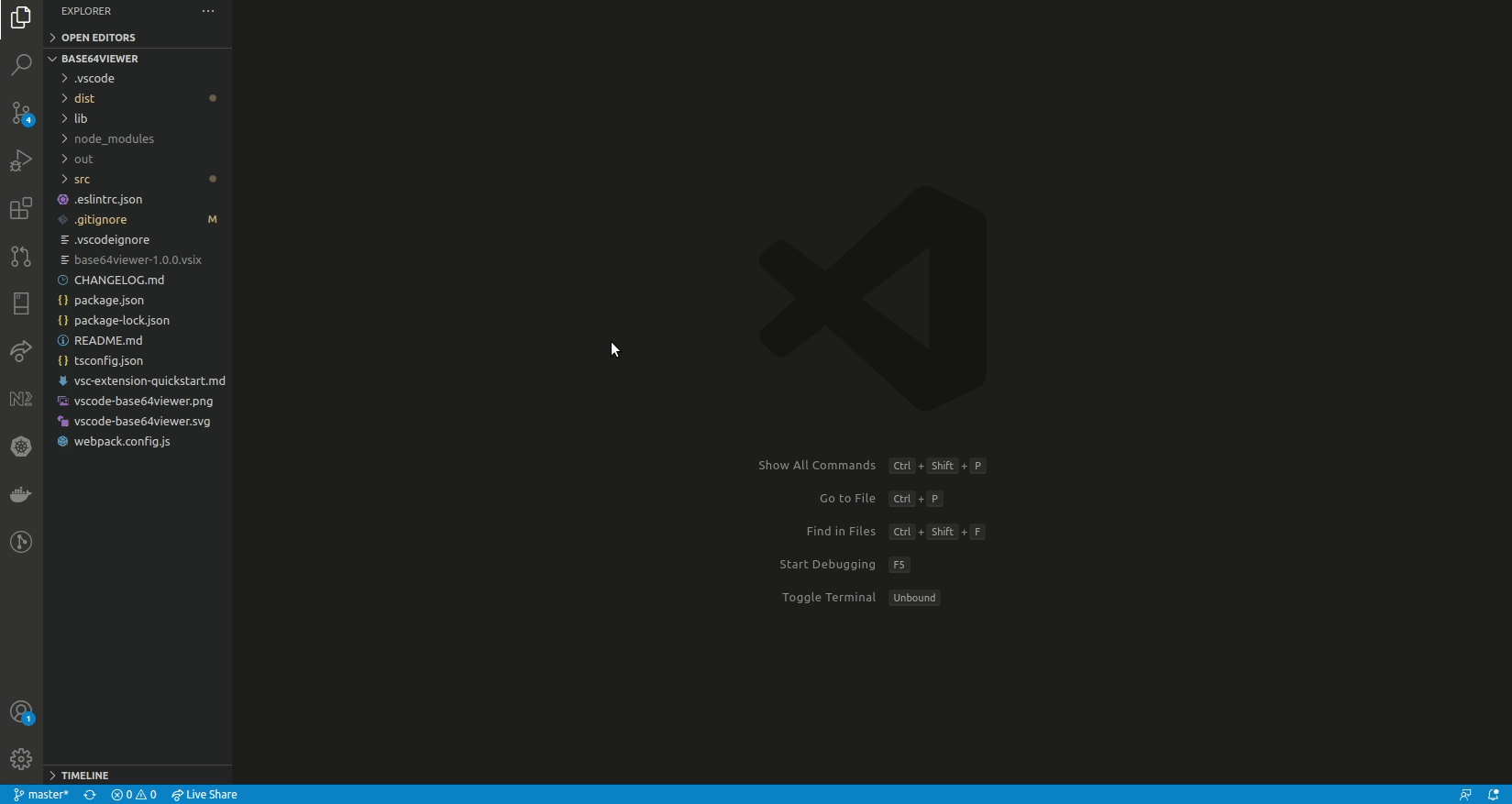This screenshot has height=804, width=1512.
Task: Click the F5 key hint
Action: [x=899, y=565]
